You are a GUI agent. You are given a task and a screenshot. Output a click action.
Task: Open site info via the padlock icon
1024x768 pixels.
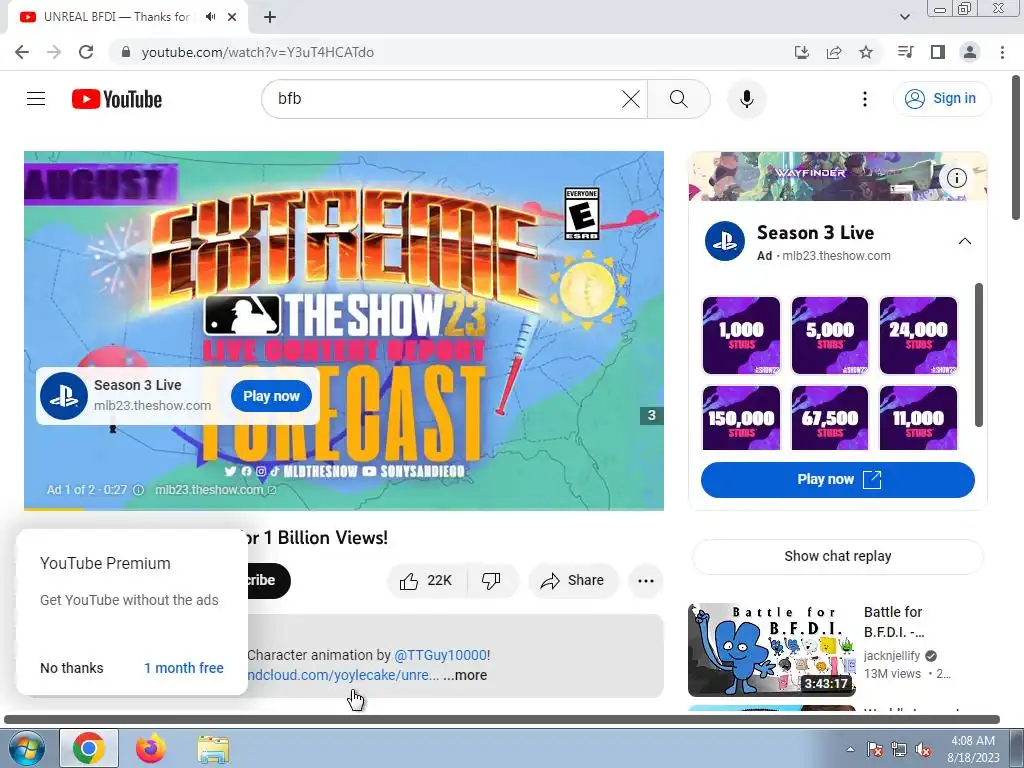point(126,52)
